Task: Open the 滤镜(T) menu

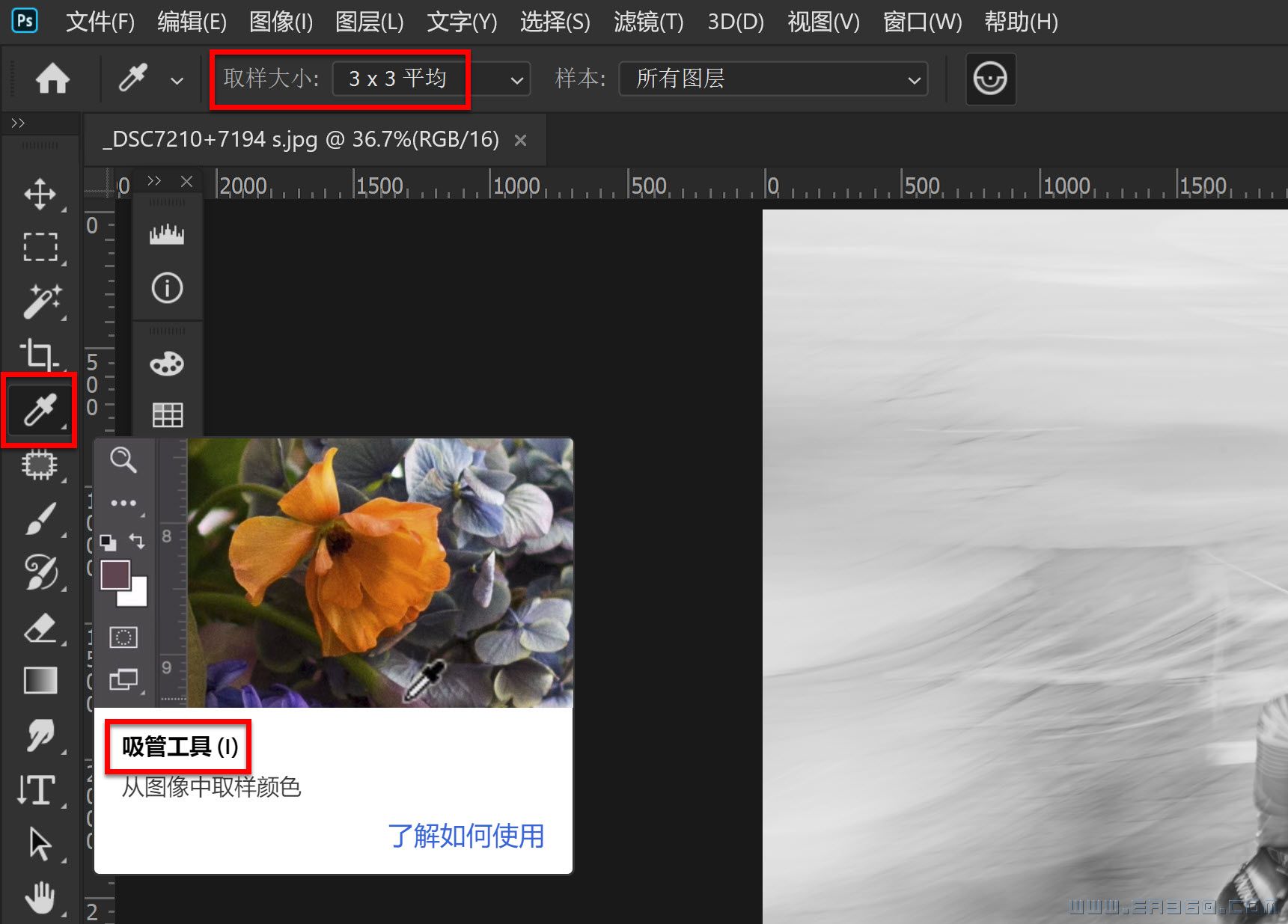Action: point(648,22)
